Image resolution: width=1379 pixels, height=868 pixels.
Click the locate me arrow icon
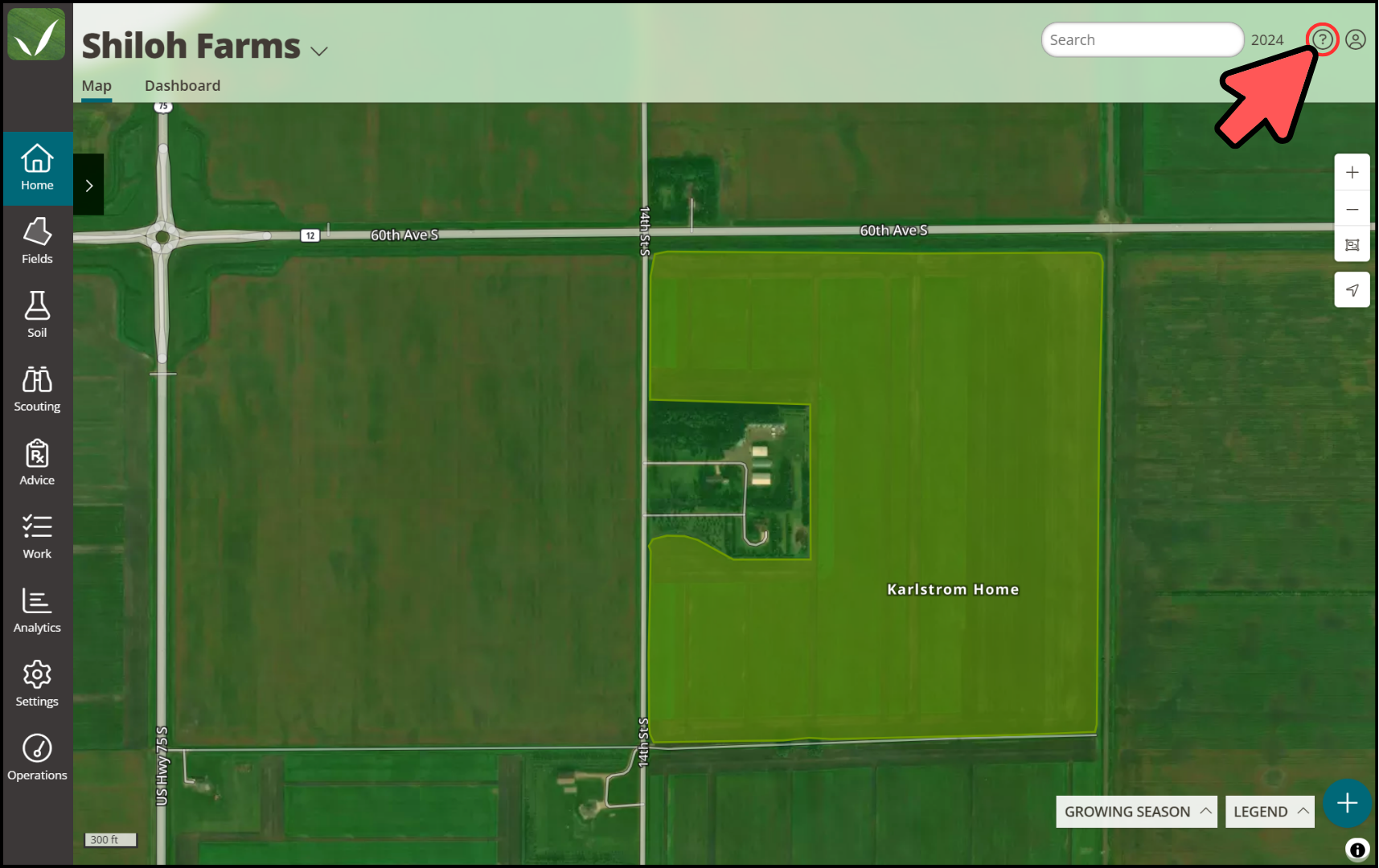click(1352, 290)
